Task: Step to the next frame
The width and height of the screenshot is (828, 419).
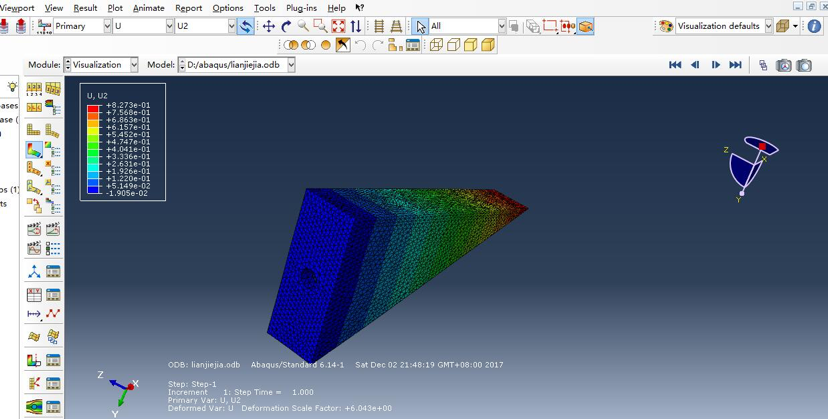Action: (x=716, y=65)
